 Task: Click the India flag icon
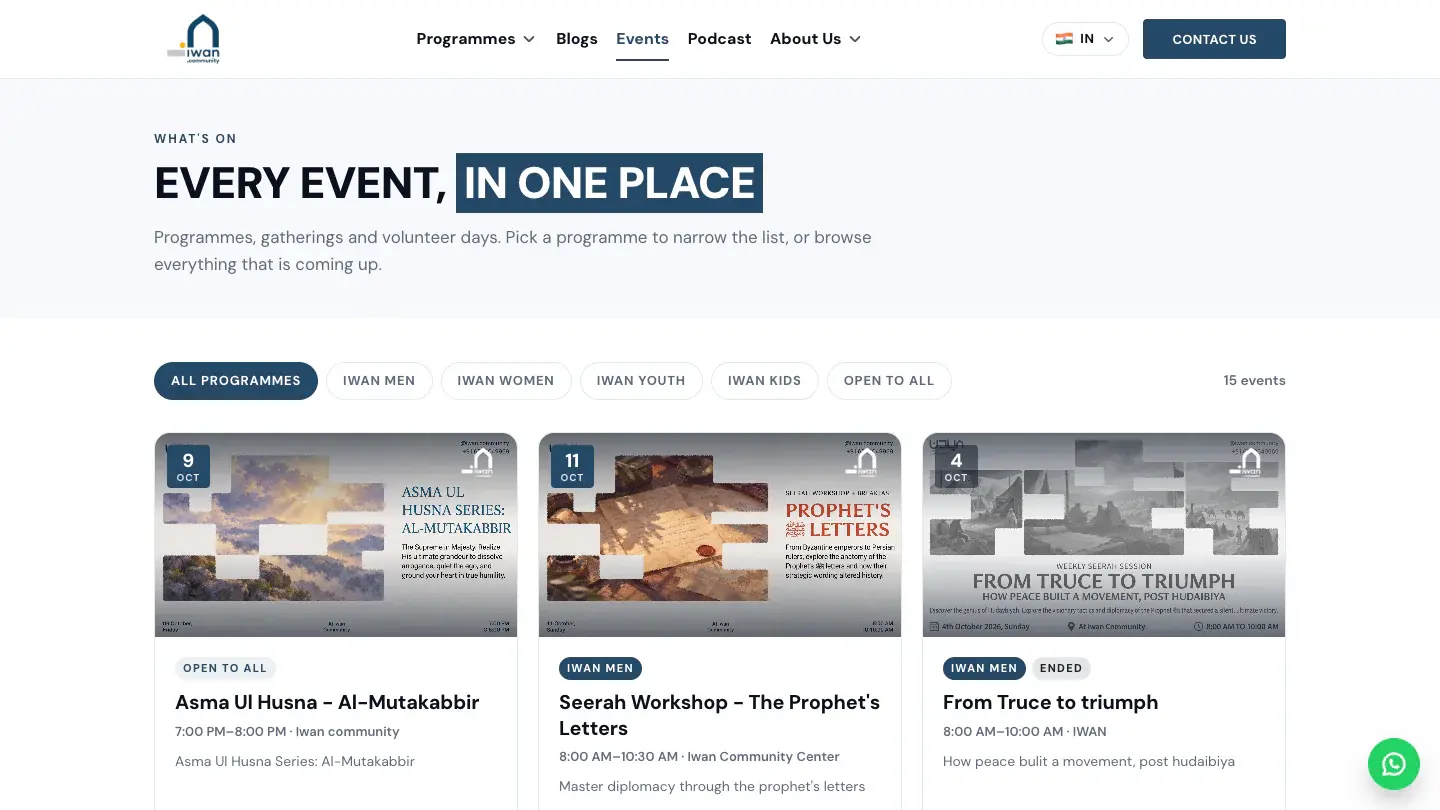tap(1064, 39)
